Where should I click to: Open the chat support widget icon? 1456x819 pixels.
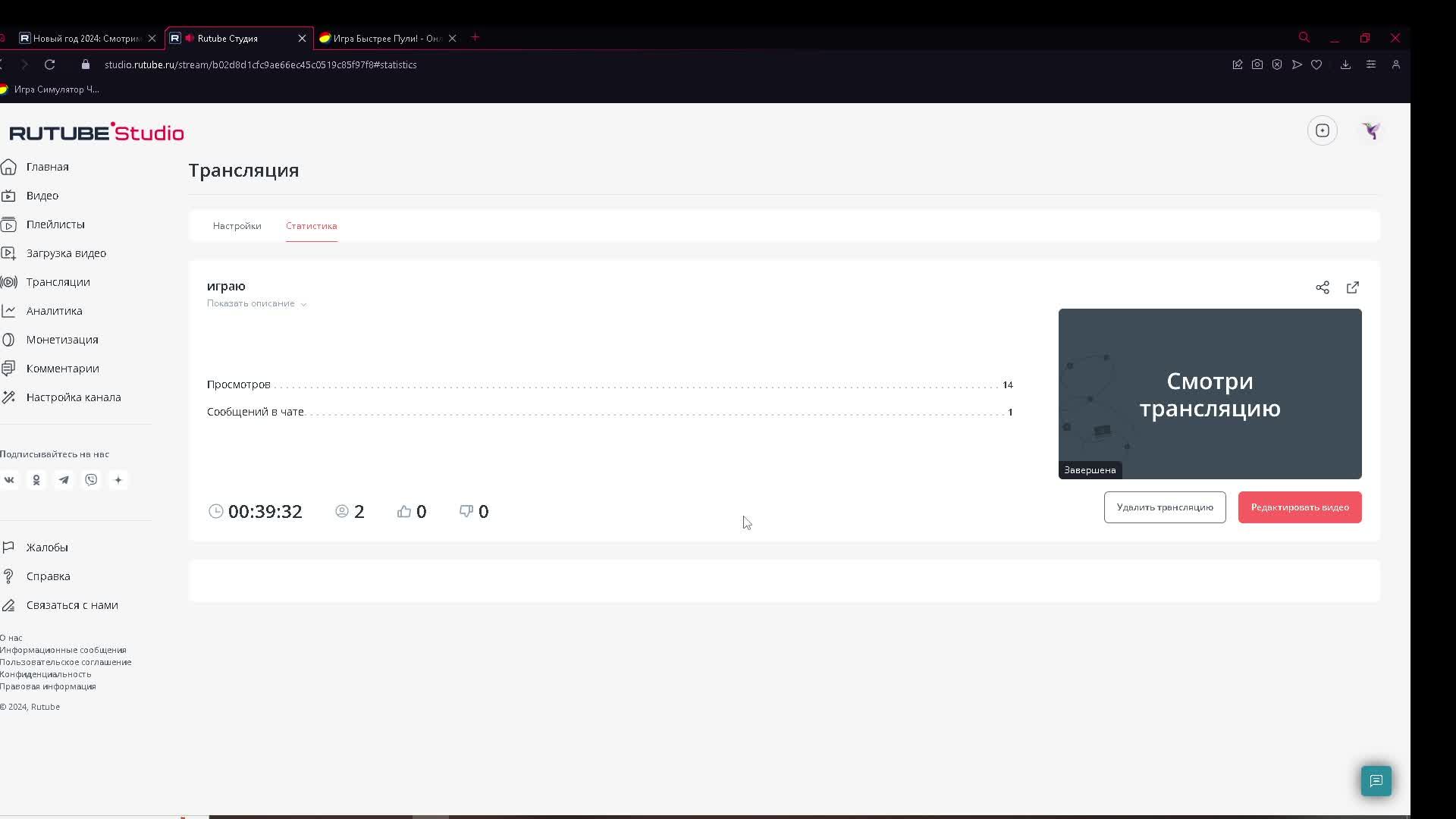point(1376,781)
